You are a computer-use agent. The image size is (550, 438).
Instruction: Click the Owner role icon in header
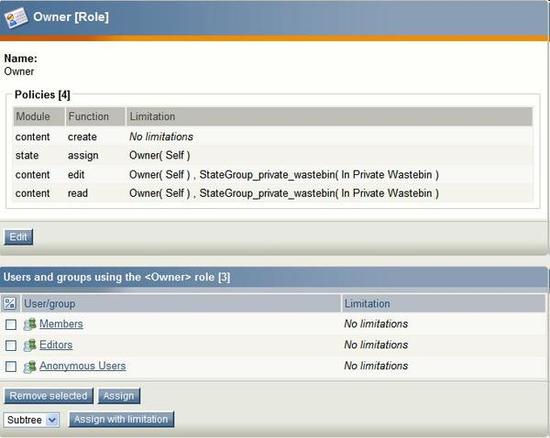16,18
